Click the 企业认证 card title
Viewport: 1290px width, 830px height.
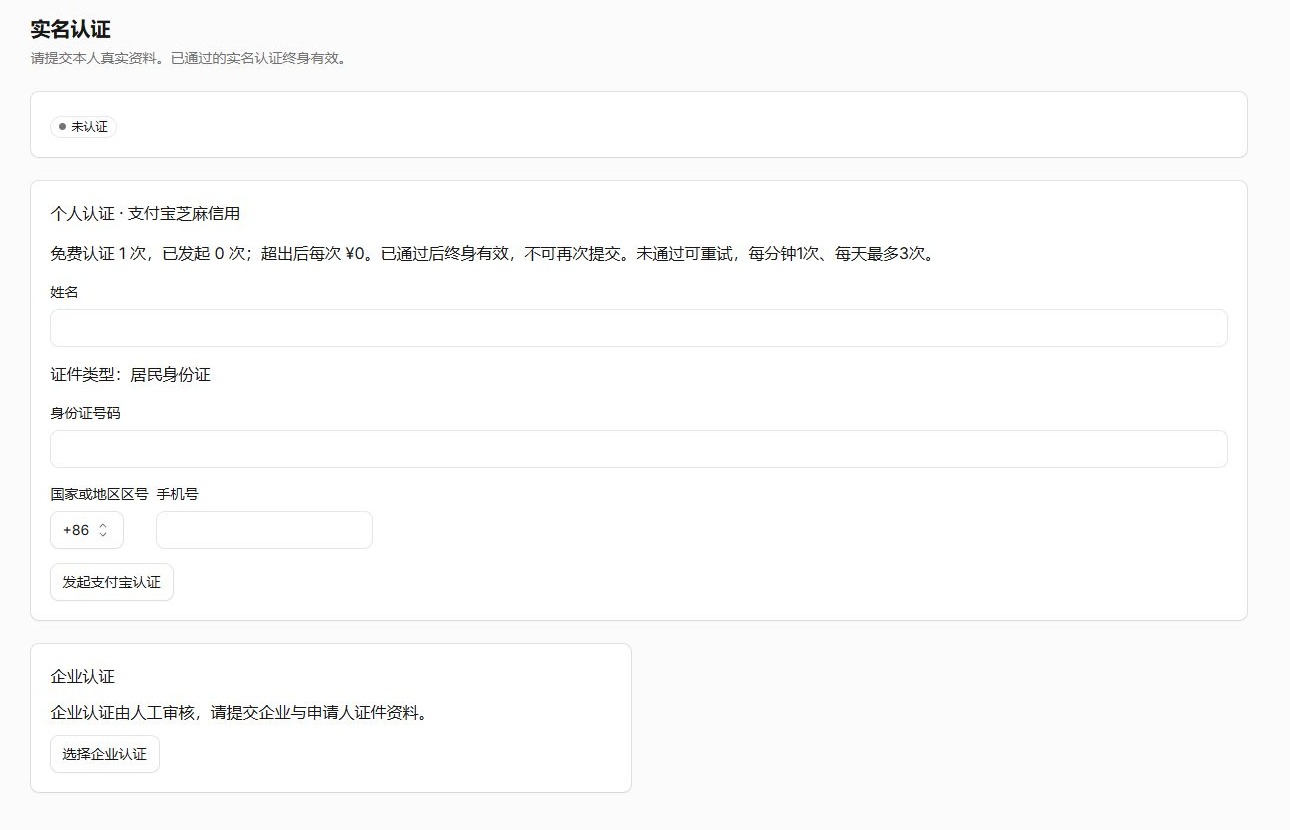pos(83,677)
